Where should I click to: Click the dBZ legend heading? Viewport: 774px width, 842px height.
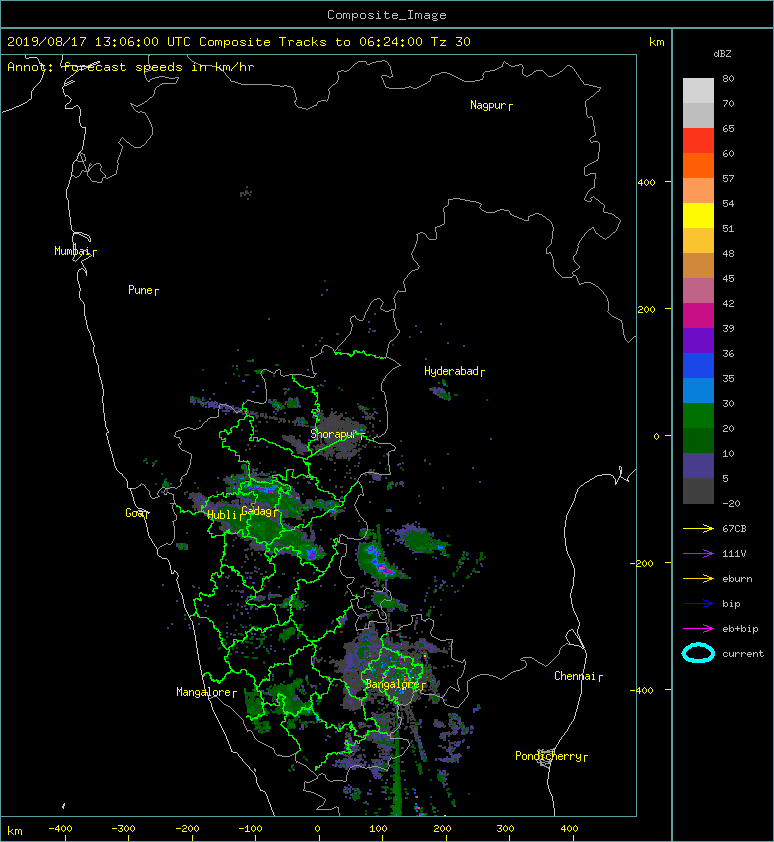tap(722, 54)
